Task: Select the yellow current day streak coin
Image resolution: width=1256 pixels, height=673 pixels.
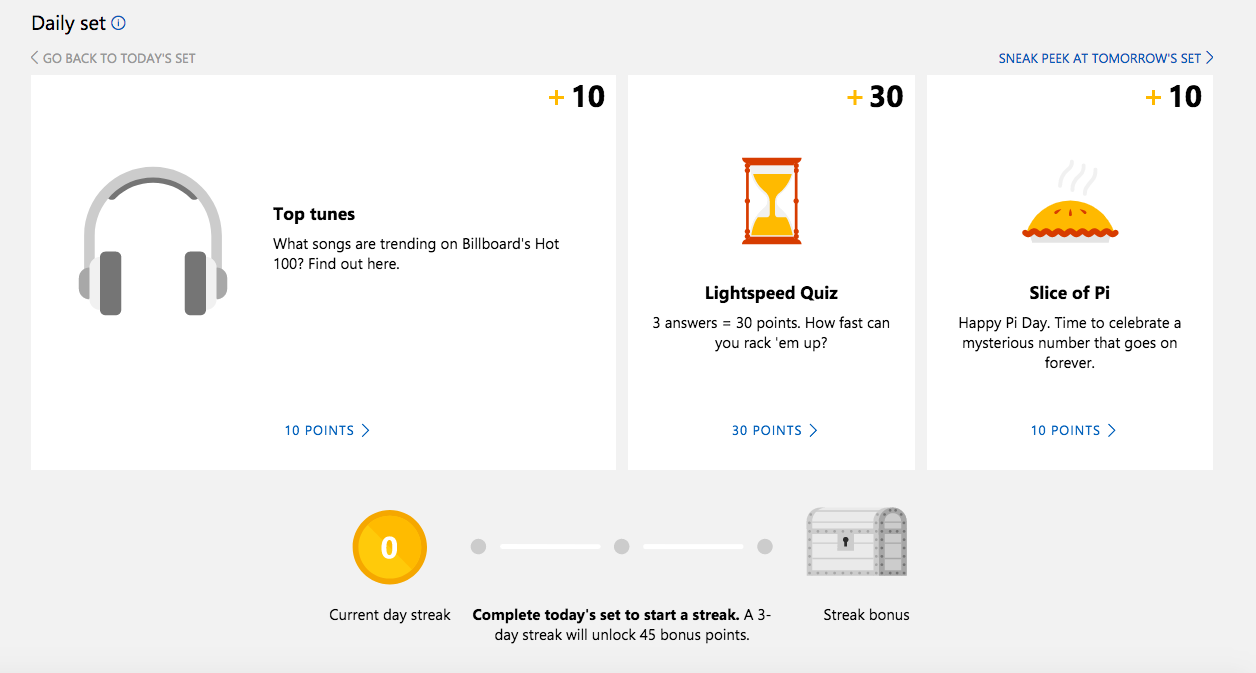Action: (x=389, y=547)
